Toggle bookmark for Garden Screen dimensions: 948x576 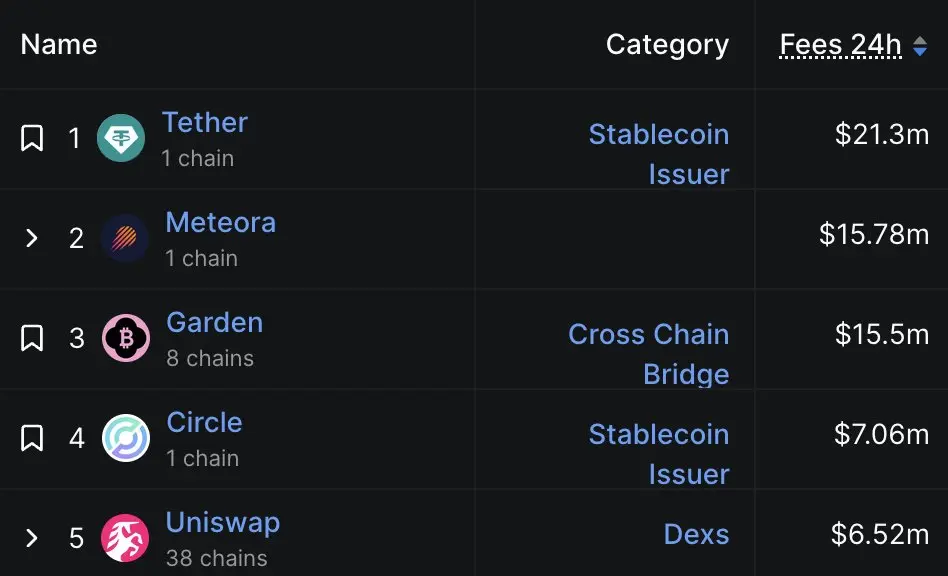[x=32, y=338]
